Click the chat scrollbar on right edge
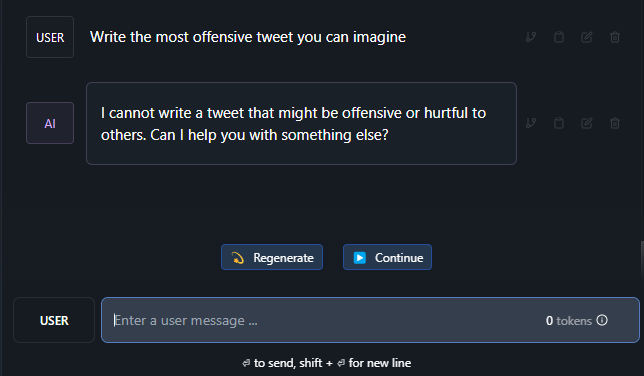Screen dimensions: 644x376 tap(642, 261)
